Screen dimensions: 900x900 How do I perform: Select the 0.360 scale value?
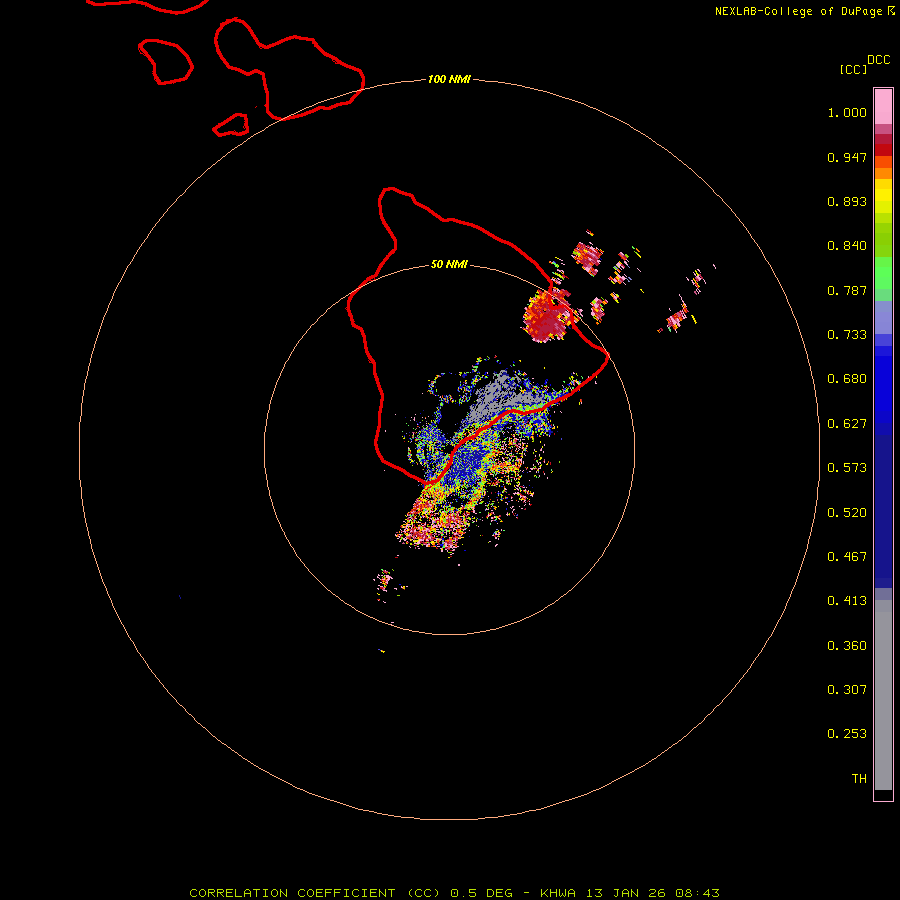click(x=847, y=646)
